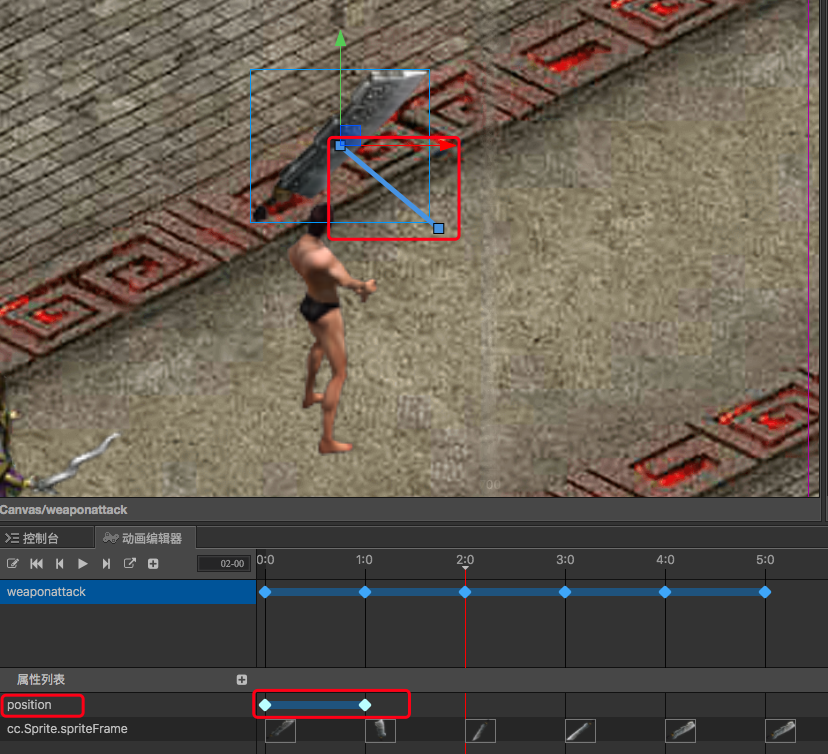The image size is (828, 754).
Task: Click the blue XY move gizmo square
Action: click(351, 135)
